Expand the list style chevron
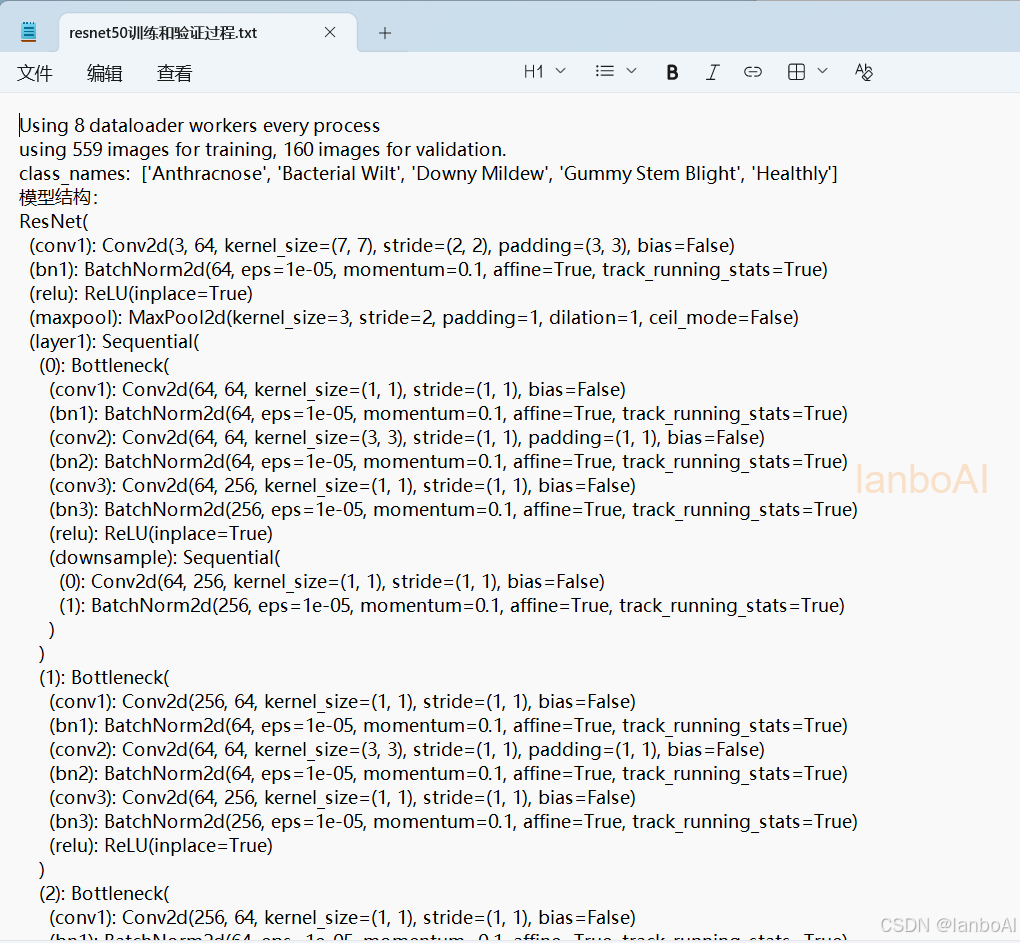 (631, 71)
